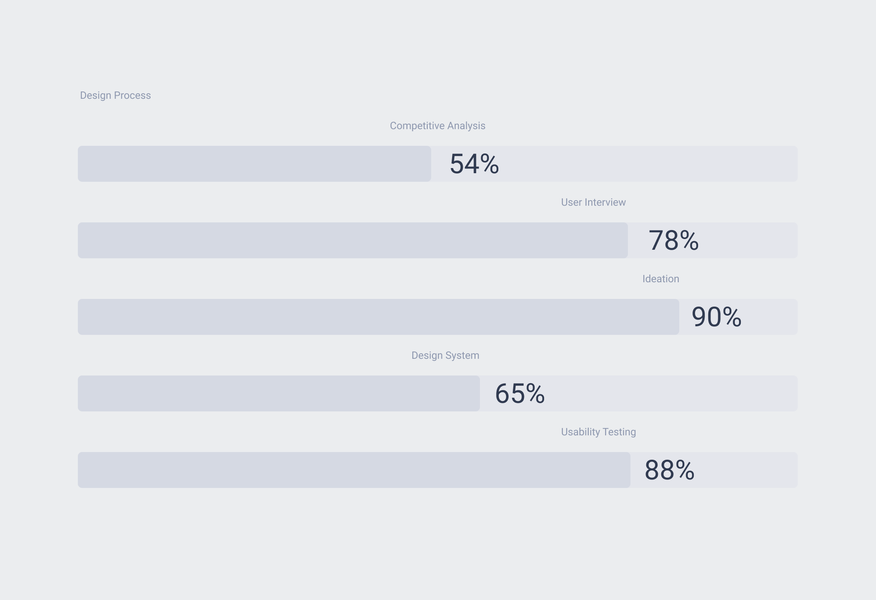Click the filled Competitive Analysis progress bar

(254, 164)
